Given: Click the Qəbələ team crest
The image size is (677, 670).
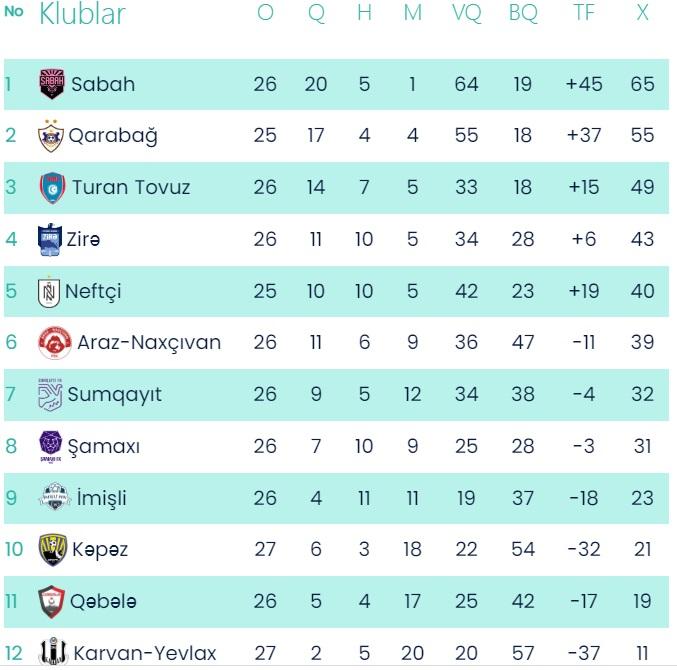Looking at the screenshot, I should (x=51, y=602).
